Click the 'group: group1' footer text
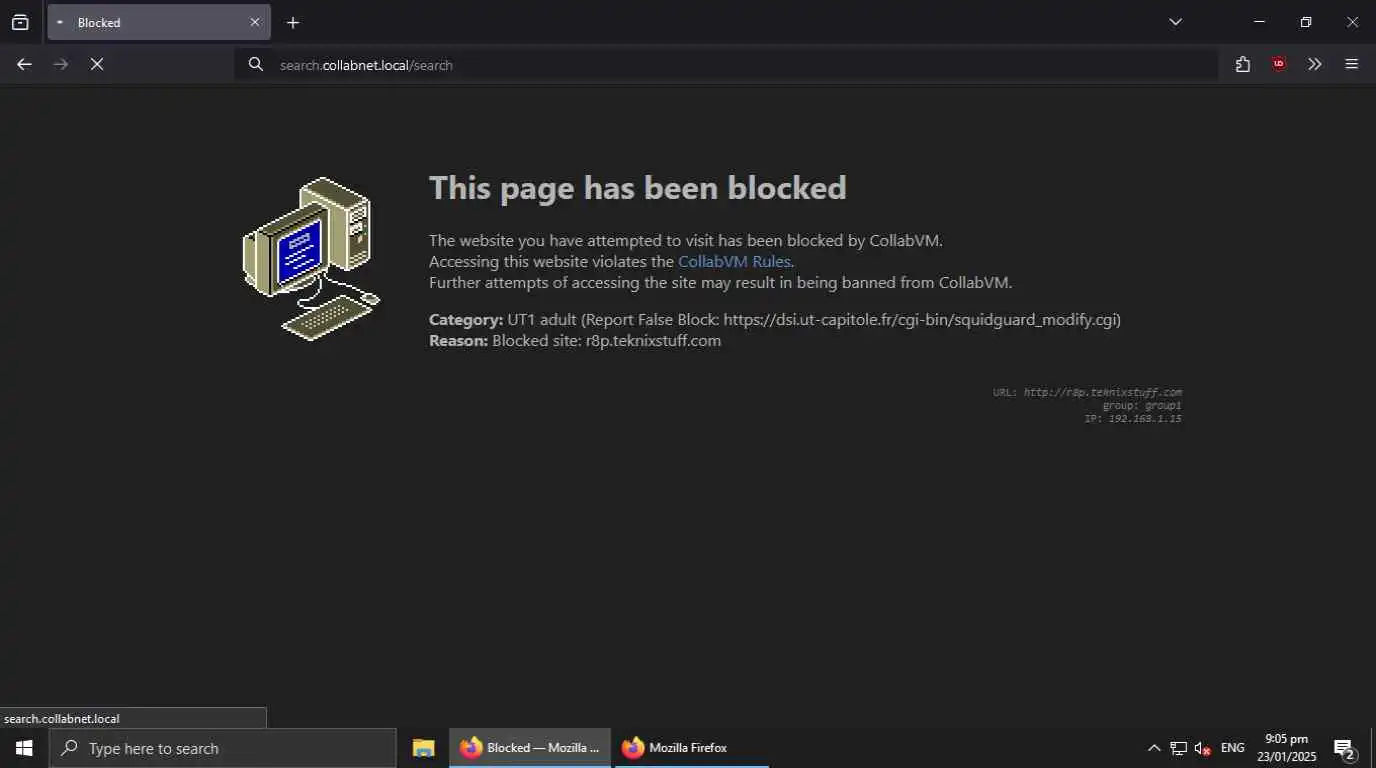The width and height of the screenshot is (1376, 768). [x=1142, y=405]
